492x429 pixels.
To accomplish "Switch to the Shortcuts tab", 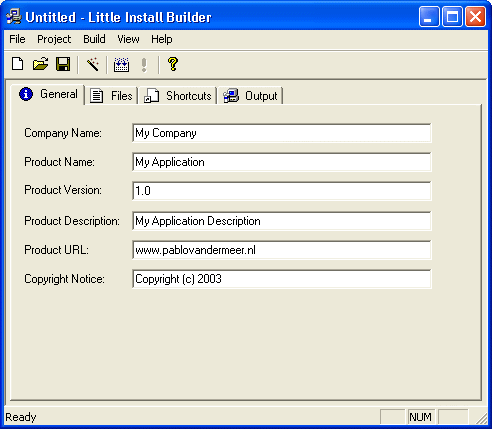I will point(178,96).
